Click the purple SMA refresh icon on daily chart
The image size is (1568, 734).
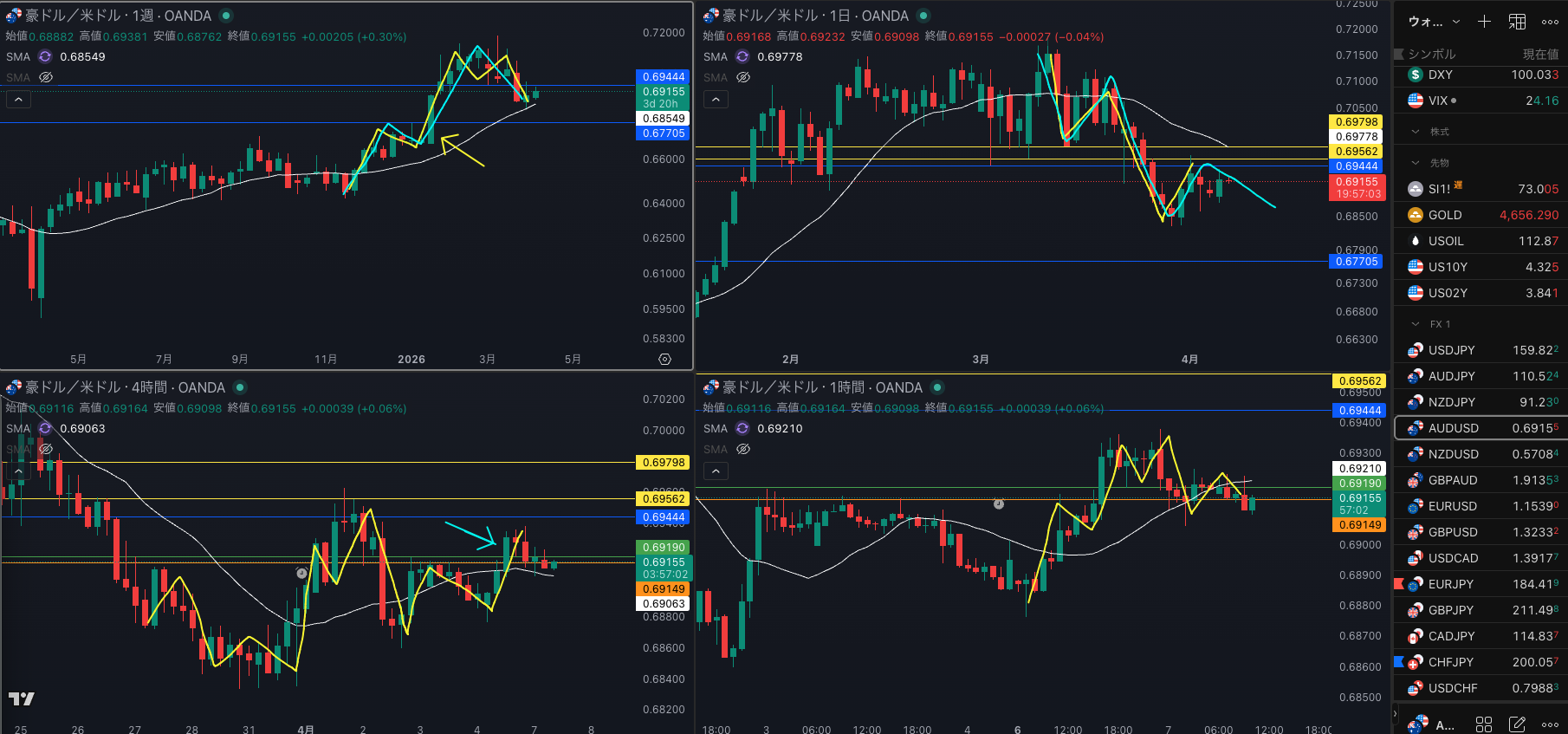point(742,56)
